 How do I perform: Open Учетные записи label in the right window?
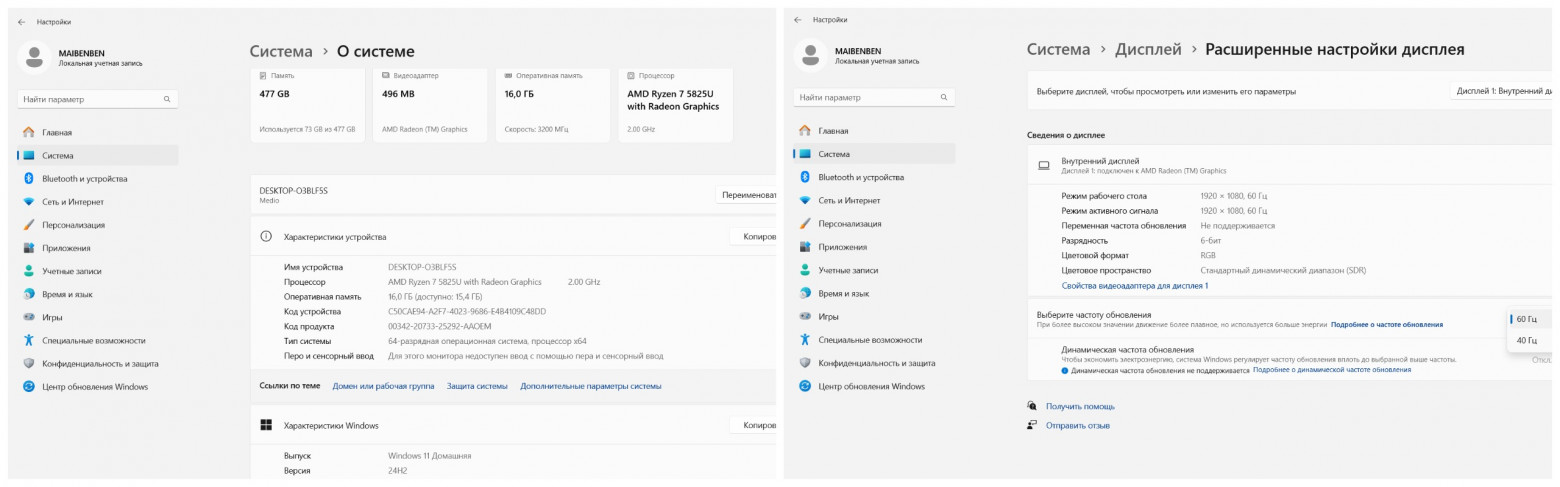pyautogui.click(x=848, y=270)
